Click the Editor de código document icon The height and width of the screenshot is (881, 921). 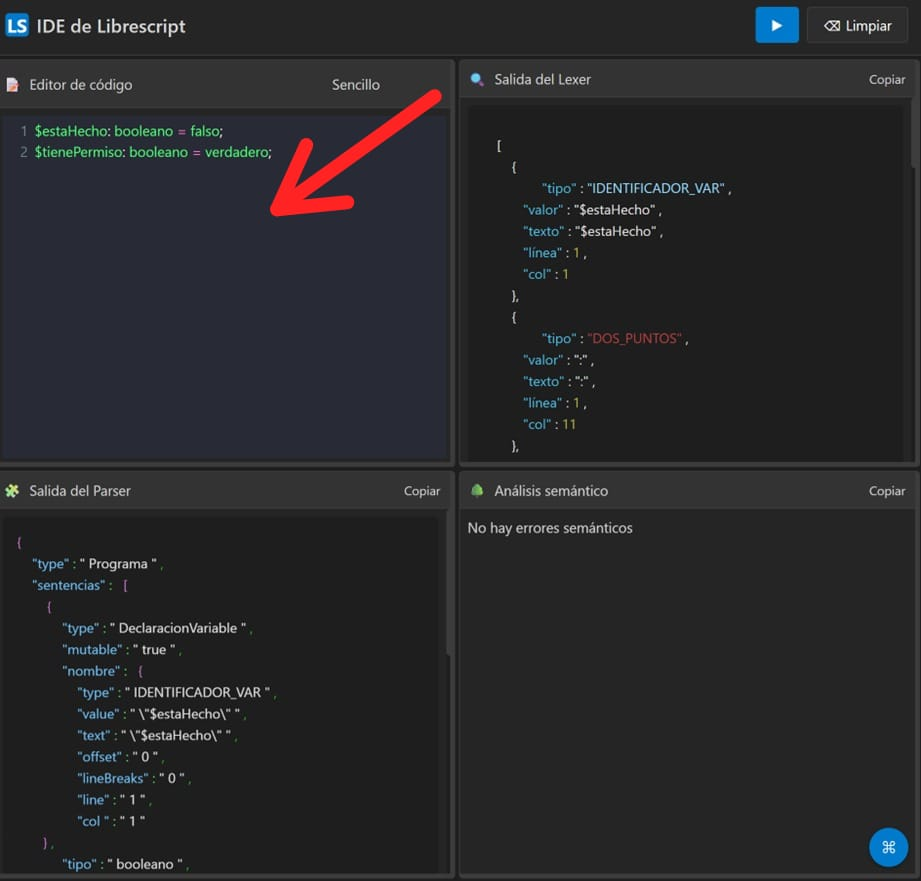tap(12, 85)
